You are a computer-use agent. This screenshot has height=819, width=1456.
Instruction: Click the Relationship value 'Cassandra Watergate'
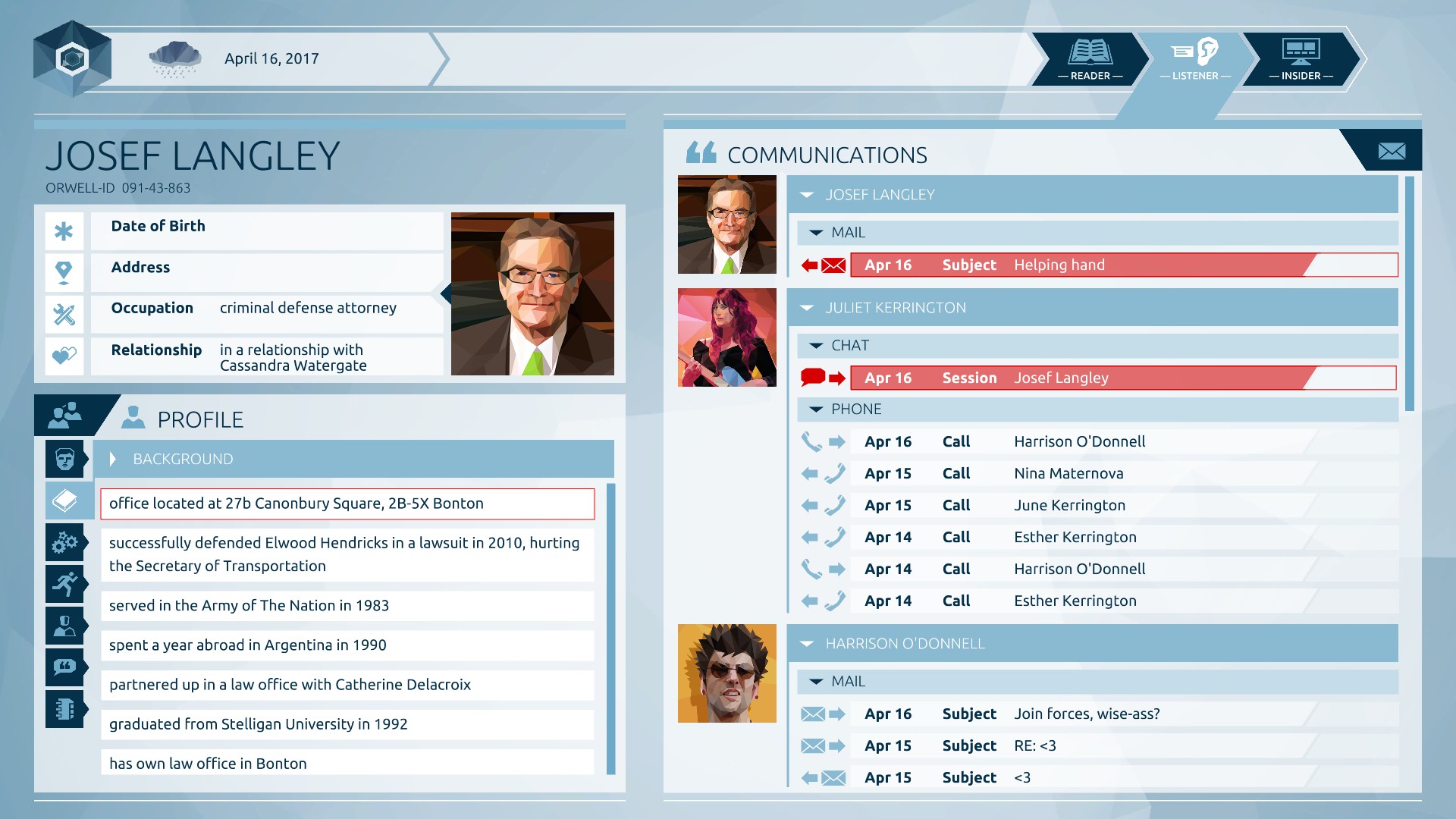[x=293, y=366]
